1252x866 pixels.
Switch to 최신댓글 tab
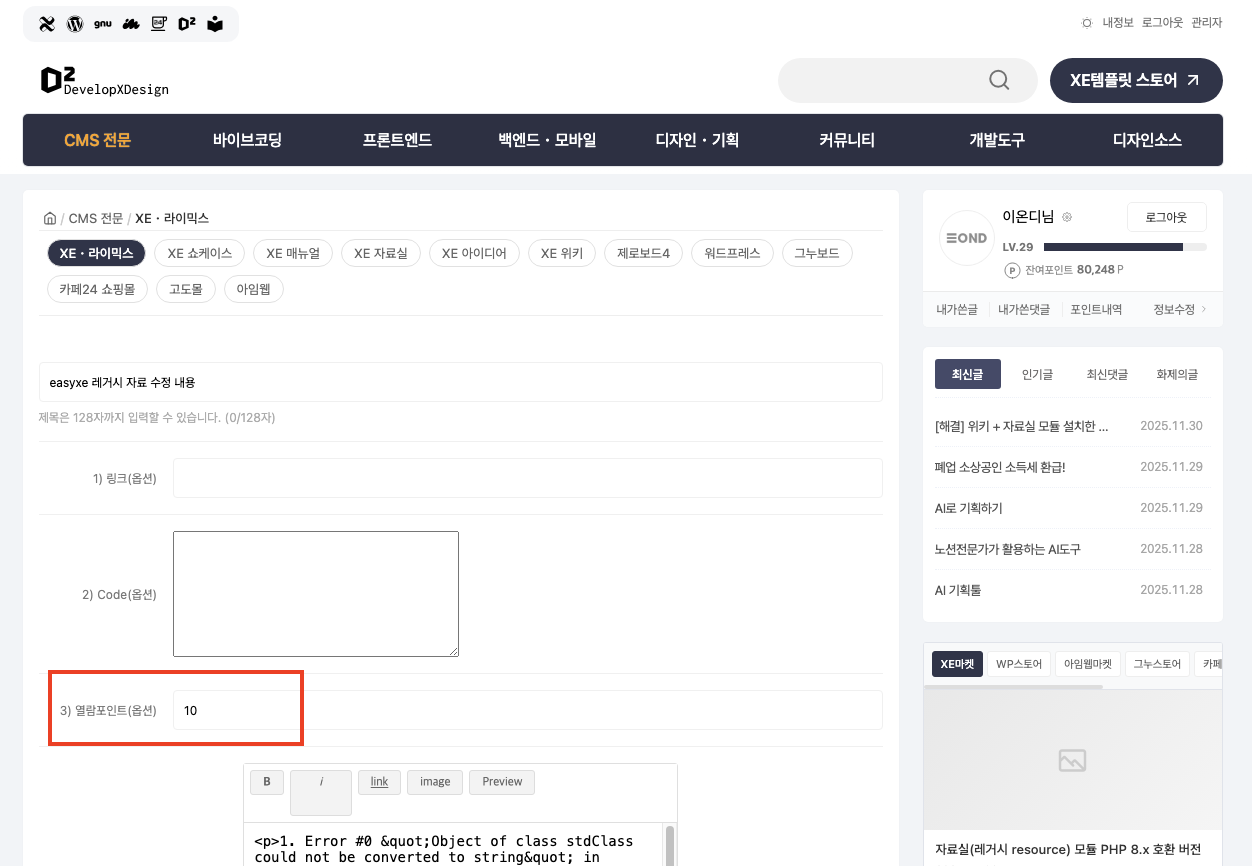(x=1107, y=374)
